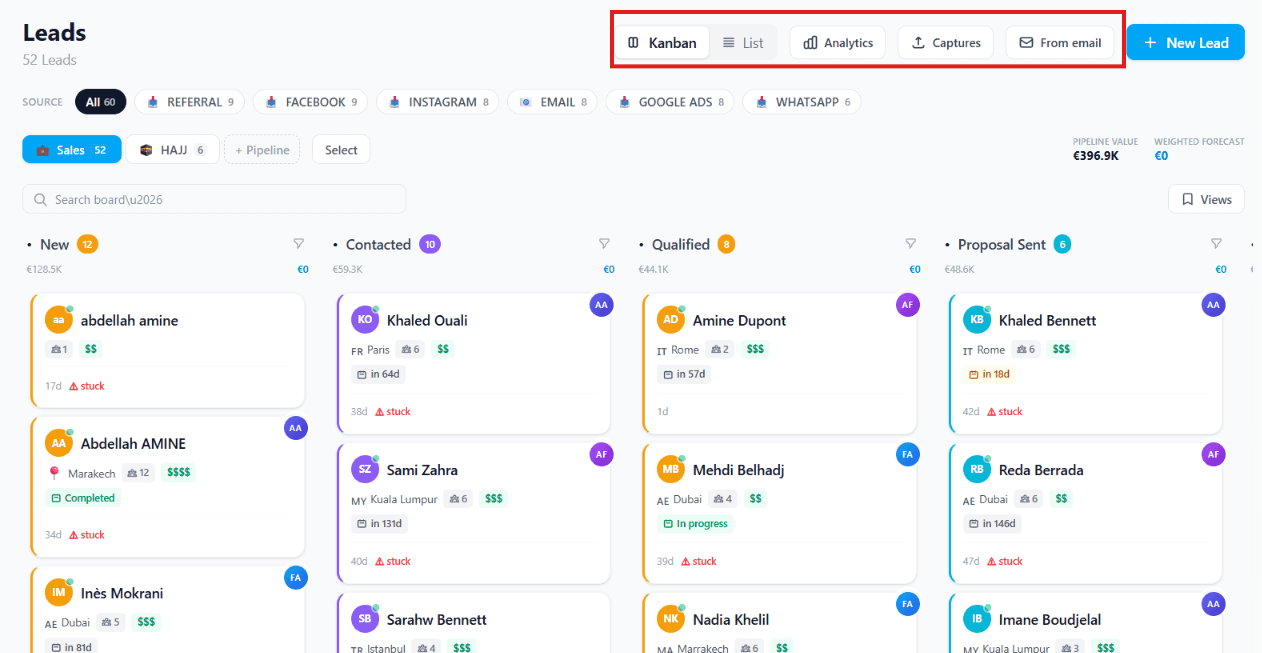The height and width of the screenshot is (653, 1262).
Task: Click the In progress tag on Mehdi Belhadj
Action: [x=695, y=524]
